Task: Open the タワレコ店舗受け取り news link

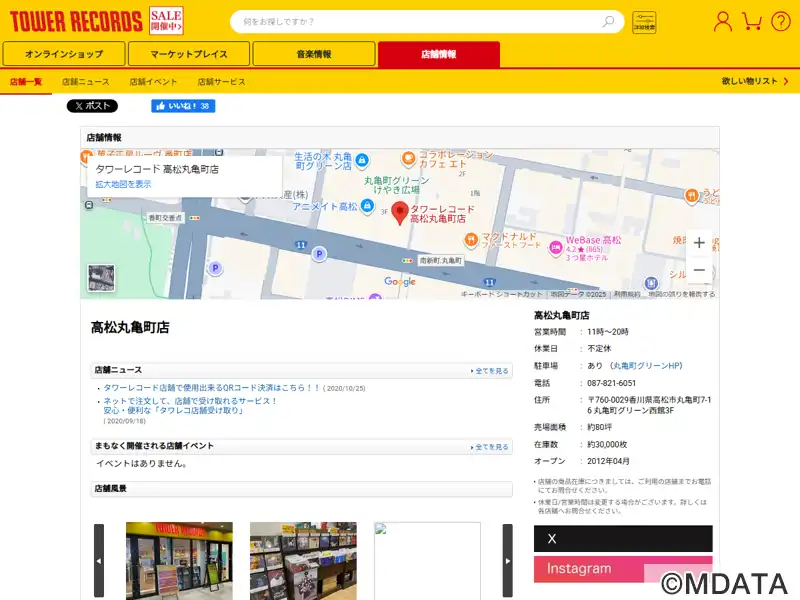Action: click(x=190, y=406)
